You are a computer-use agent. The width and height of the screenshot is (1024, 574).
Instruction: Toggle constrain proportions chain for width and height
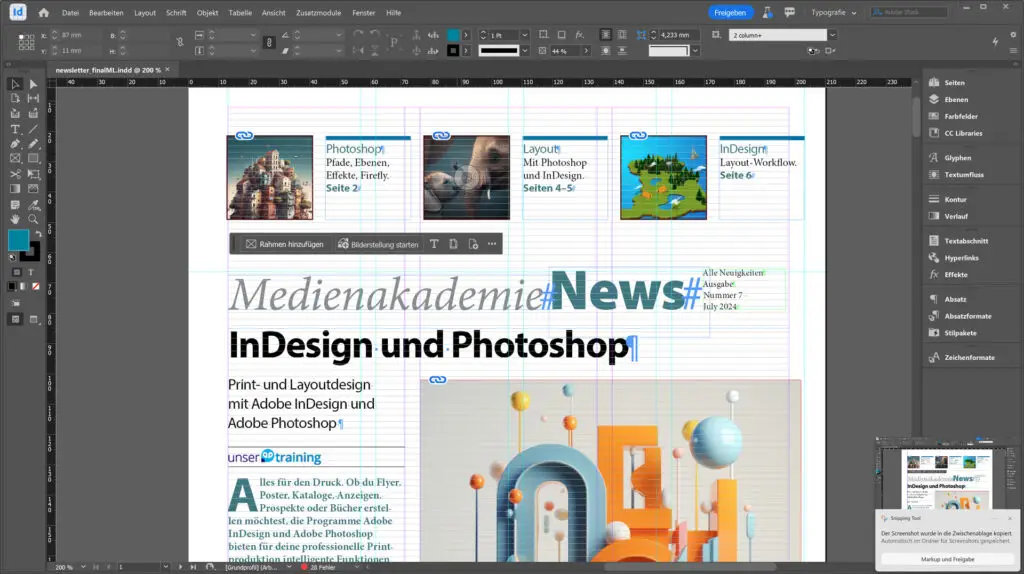(x=180, y=42)
